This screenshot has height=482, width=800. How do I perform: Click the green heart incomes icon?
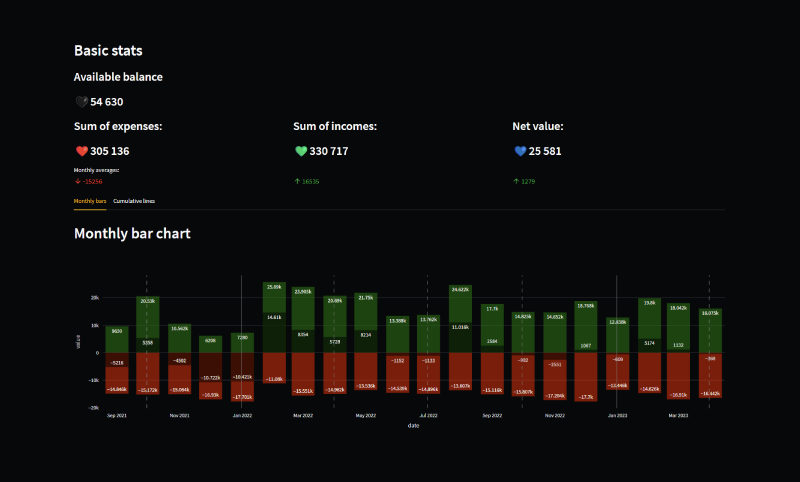click(x=300, y=151)
